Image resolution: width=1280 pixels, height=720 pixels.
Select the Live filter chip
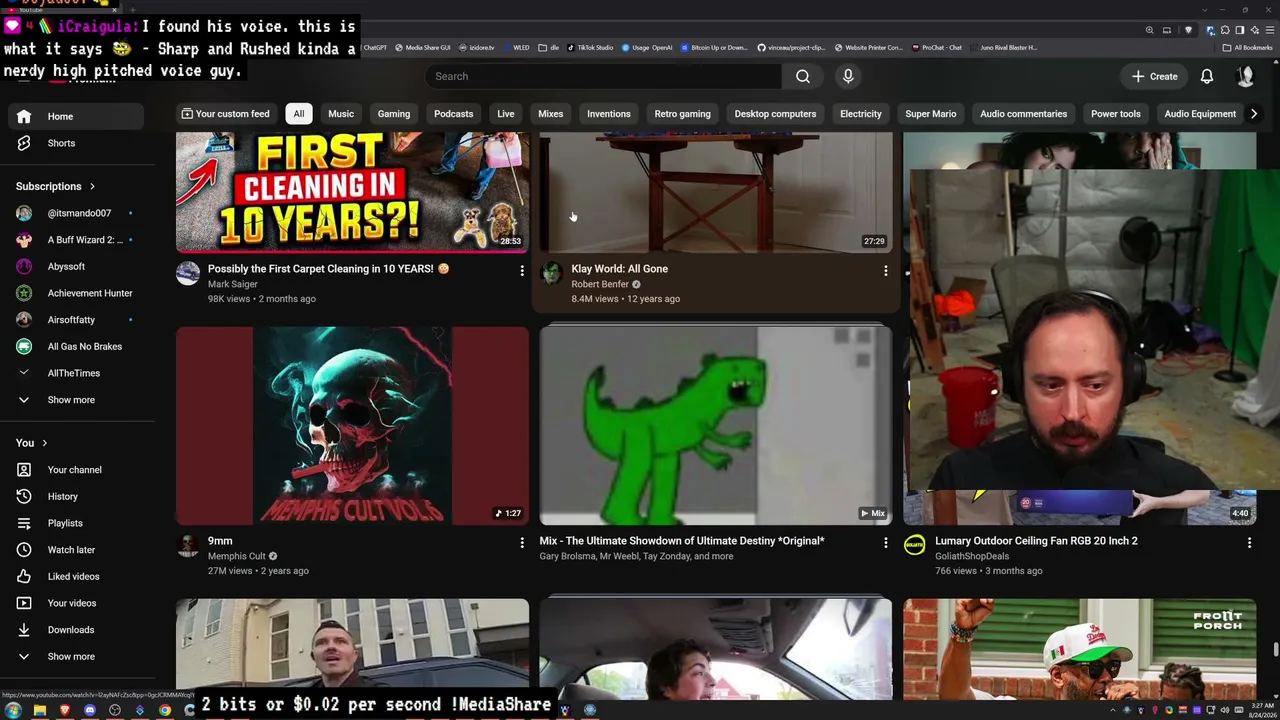[506, 114]
